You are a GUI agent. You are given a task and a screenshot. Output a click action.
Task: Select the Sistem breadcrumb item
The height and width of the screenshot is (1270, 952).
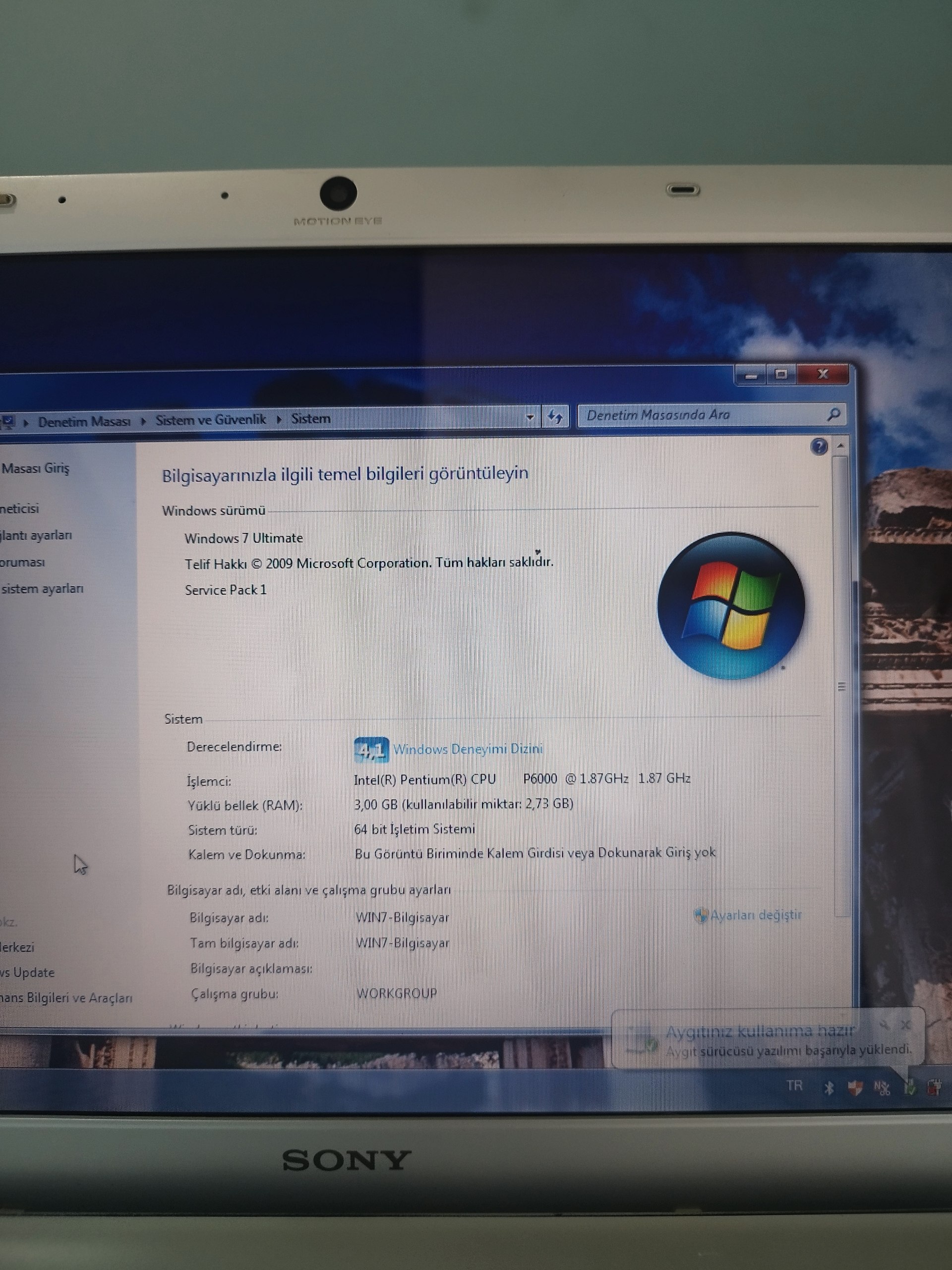pos(310,419)
